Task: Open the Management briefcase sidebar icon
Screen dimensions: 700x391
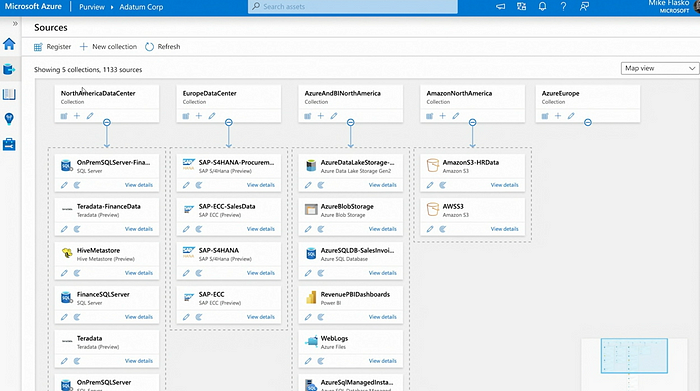Action: click(x=9, y=144)
